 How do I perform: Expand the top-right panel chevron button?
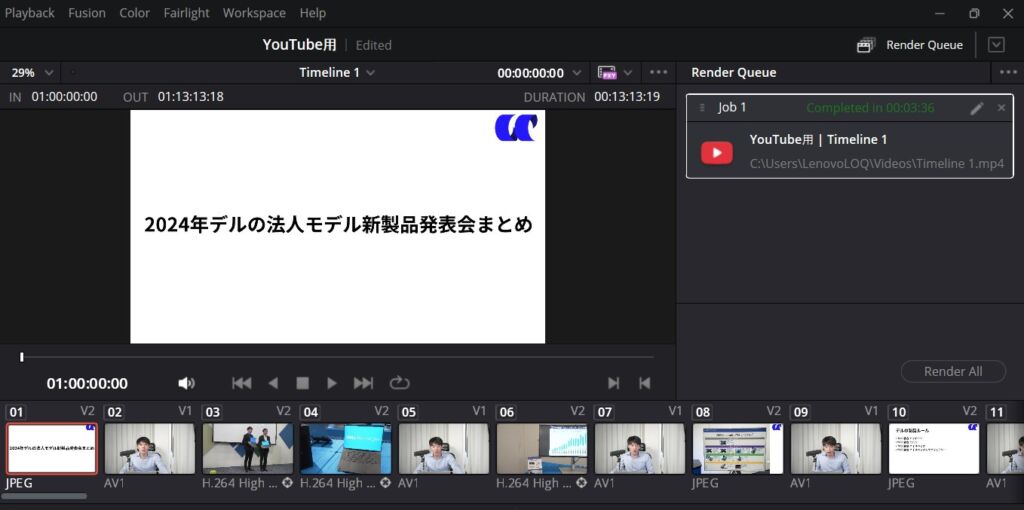(996, 44)
